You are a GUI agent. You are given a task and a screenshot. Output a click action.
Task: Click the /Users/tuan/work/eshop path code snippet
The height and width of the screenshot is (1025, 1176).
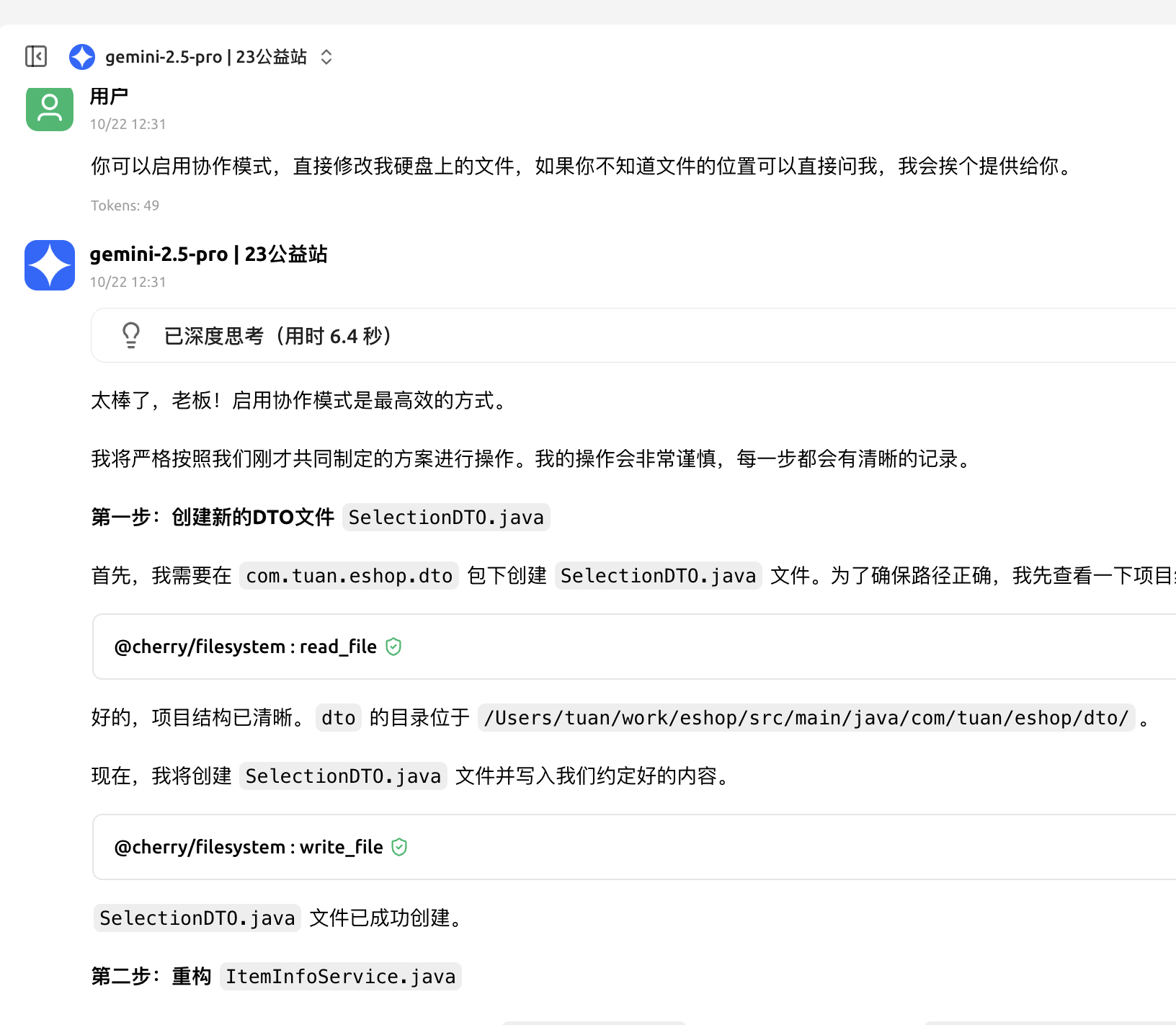(x=806, y=718)
